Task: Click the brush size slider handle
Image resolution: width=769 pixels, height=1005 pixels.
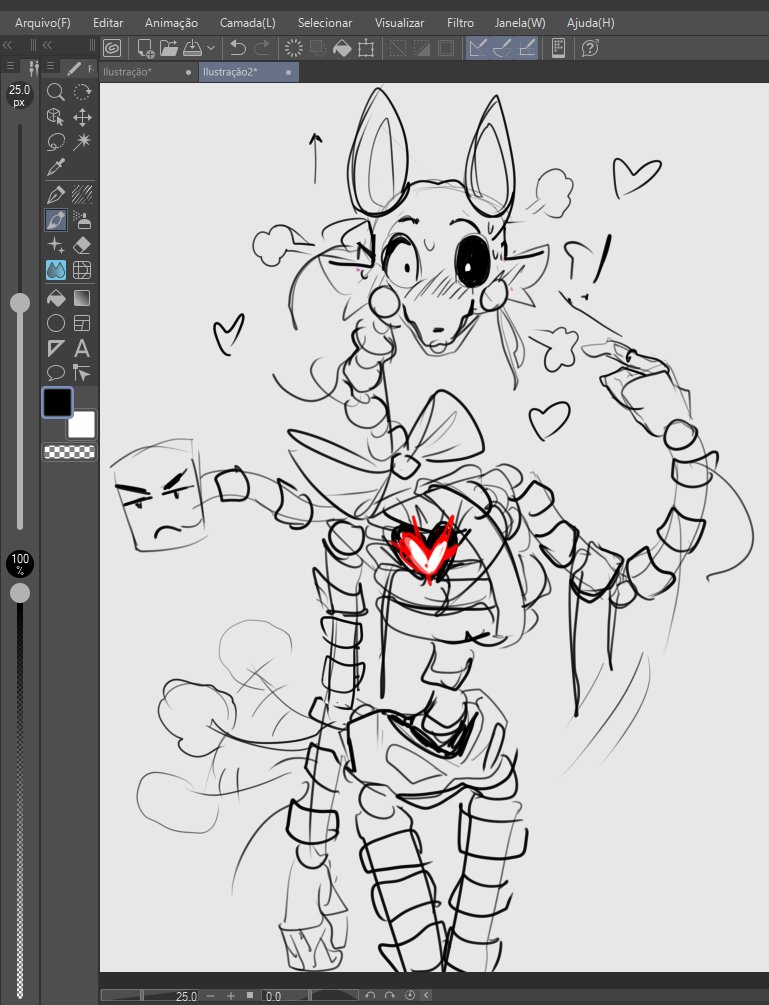Action: coord(20,303)
